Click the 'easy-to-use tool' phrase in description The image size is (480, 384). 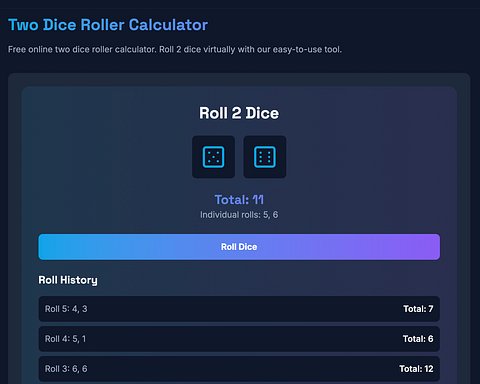[307, 50]
